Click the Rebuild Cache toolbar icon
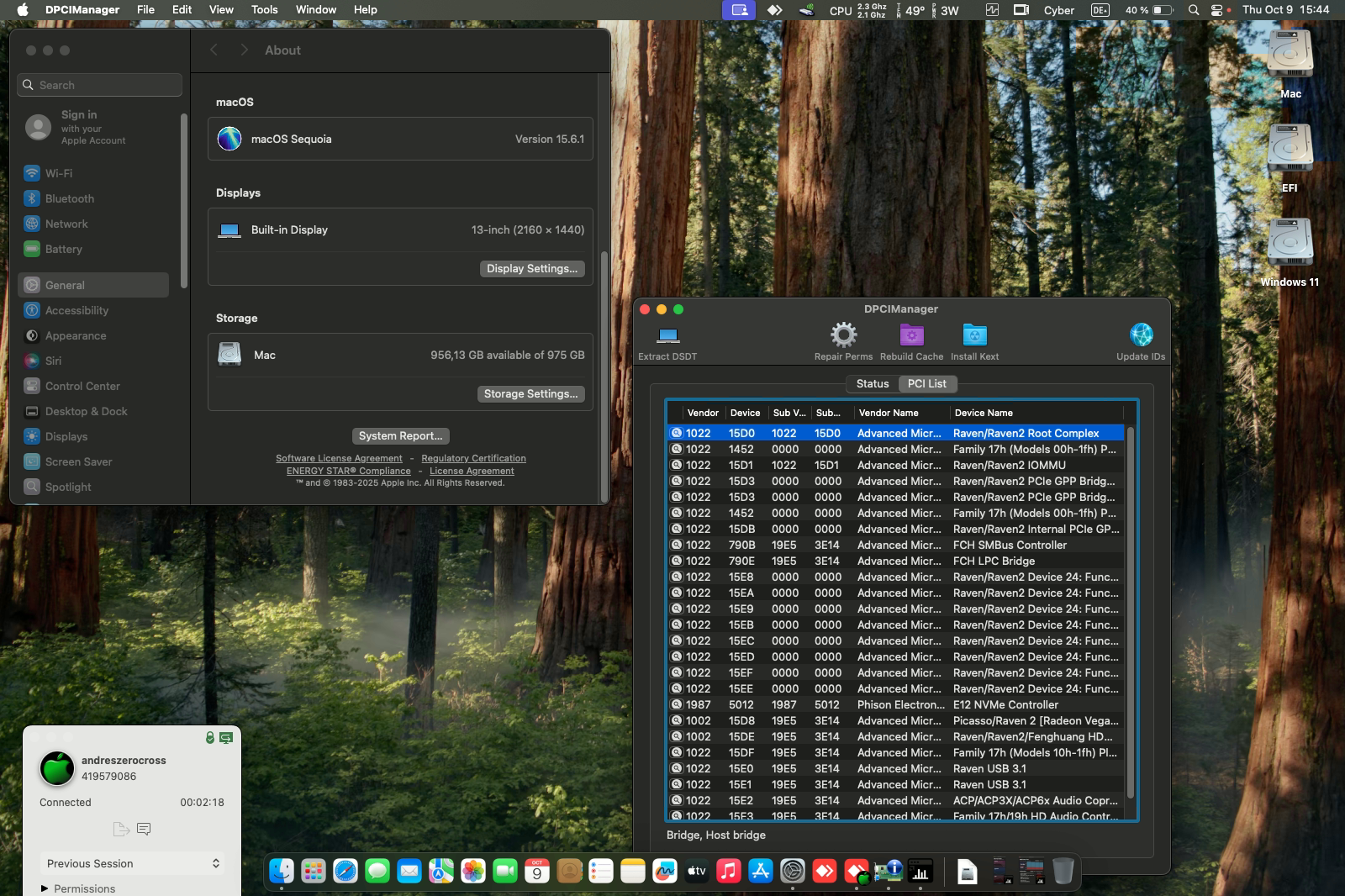This screenshot has width=1345, height=896. (x=912, y=335)
